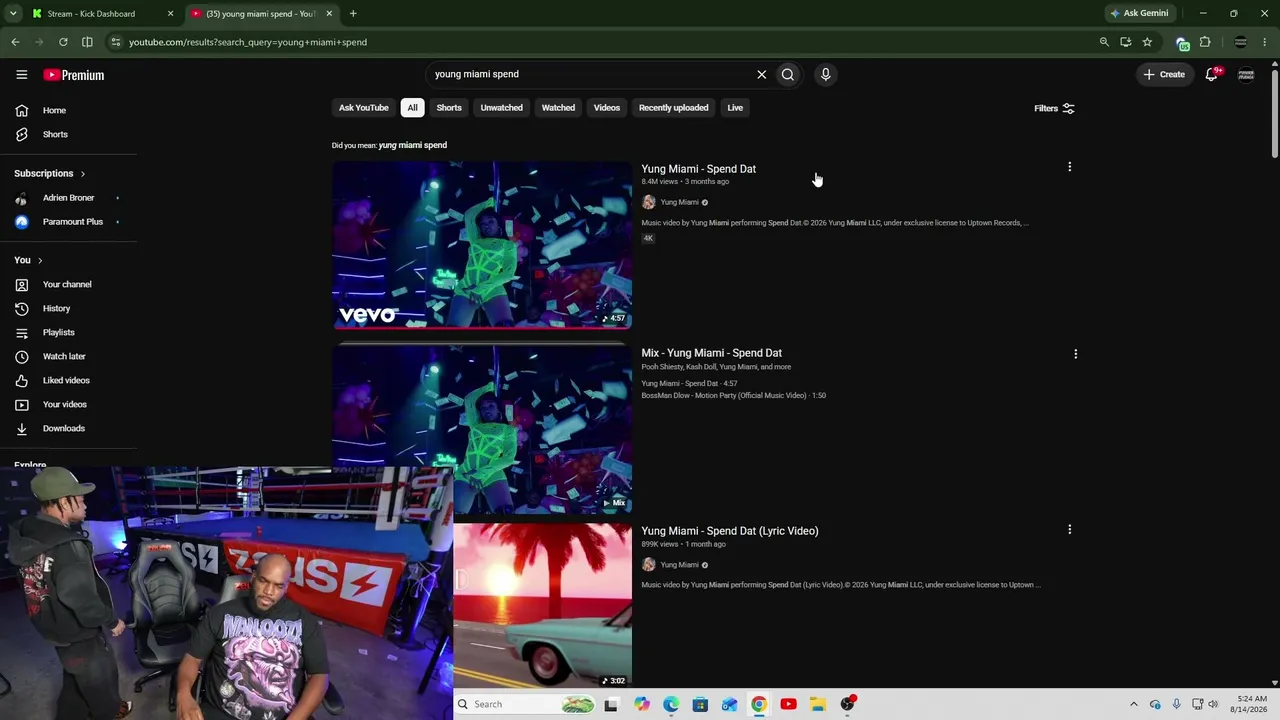This screenshot has width=1280, height=720.
Task: Close the Stream - Kick Dashboard tab
Action: pyautogui.click(x=170, y=14)
